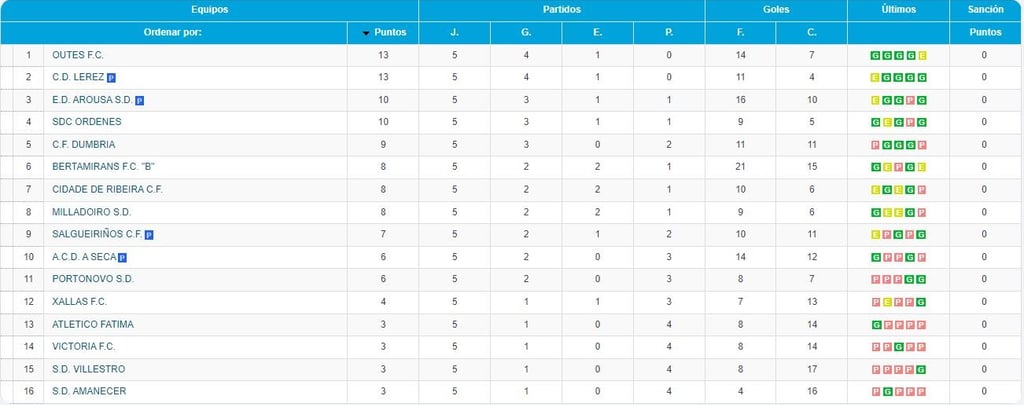1024x405 pixels.
Task: Click C.F. DUMBRIA first red P result square
Action: (x=876, y=145)
